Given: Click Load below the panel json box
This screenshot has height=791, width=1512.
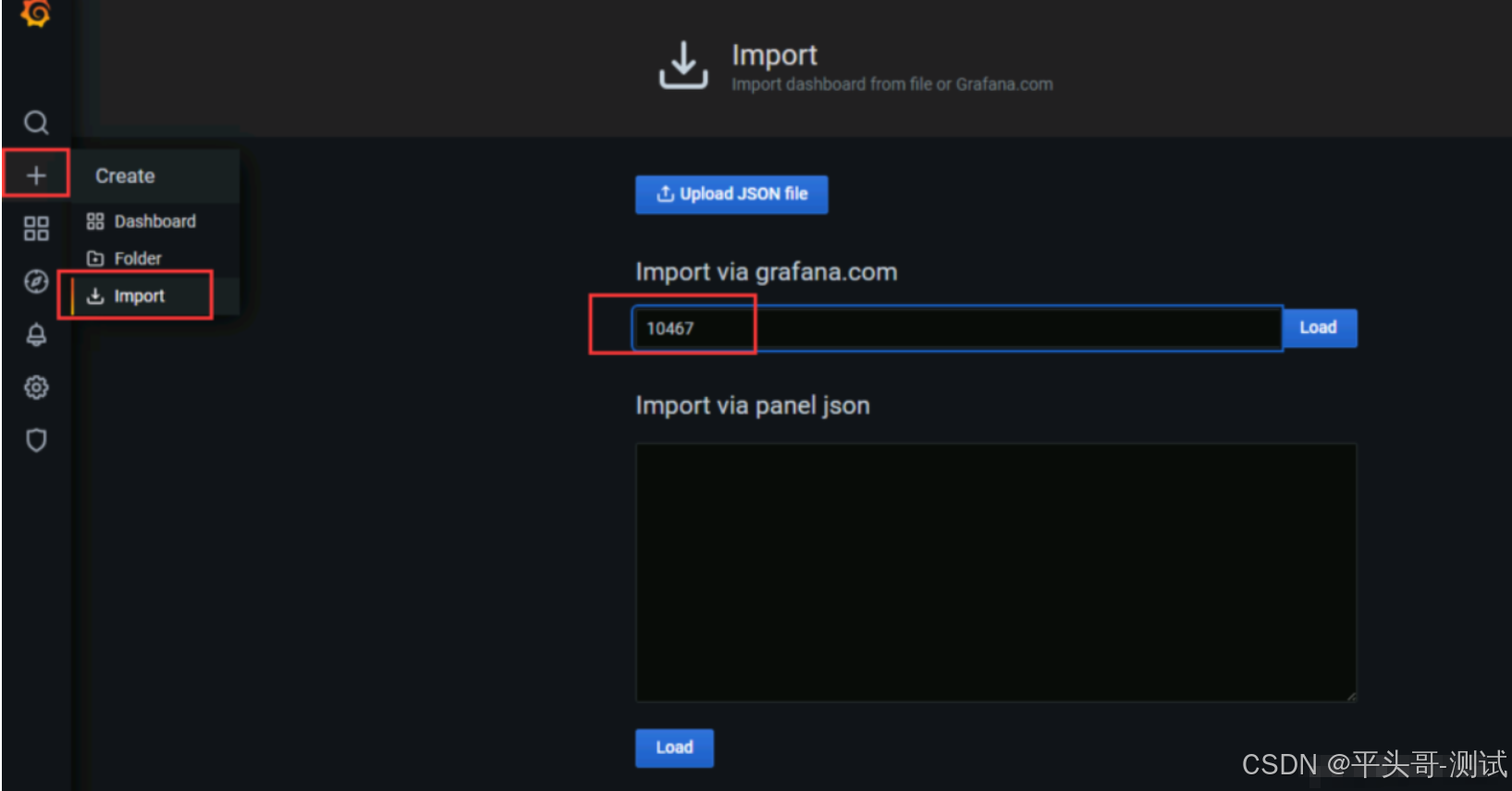Looking at the screenshot, I should click(674, 748).
